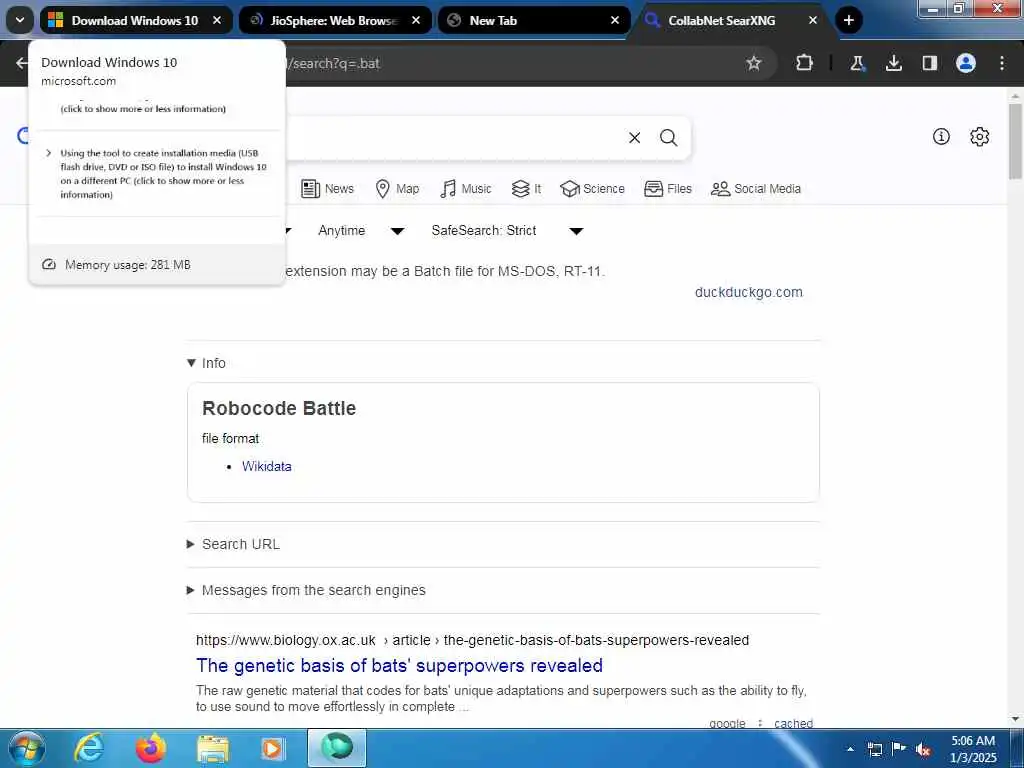Open the browser three-dot menu
Viewport: 1024px width, 768px height.
pyautogui.click(x=1002, y=63)
